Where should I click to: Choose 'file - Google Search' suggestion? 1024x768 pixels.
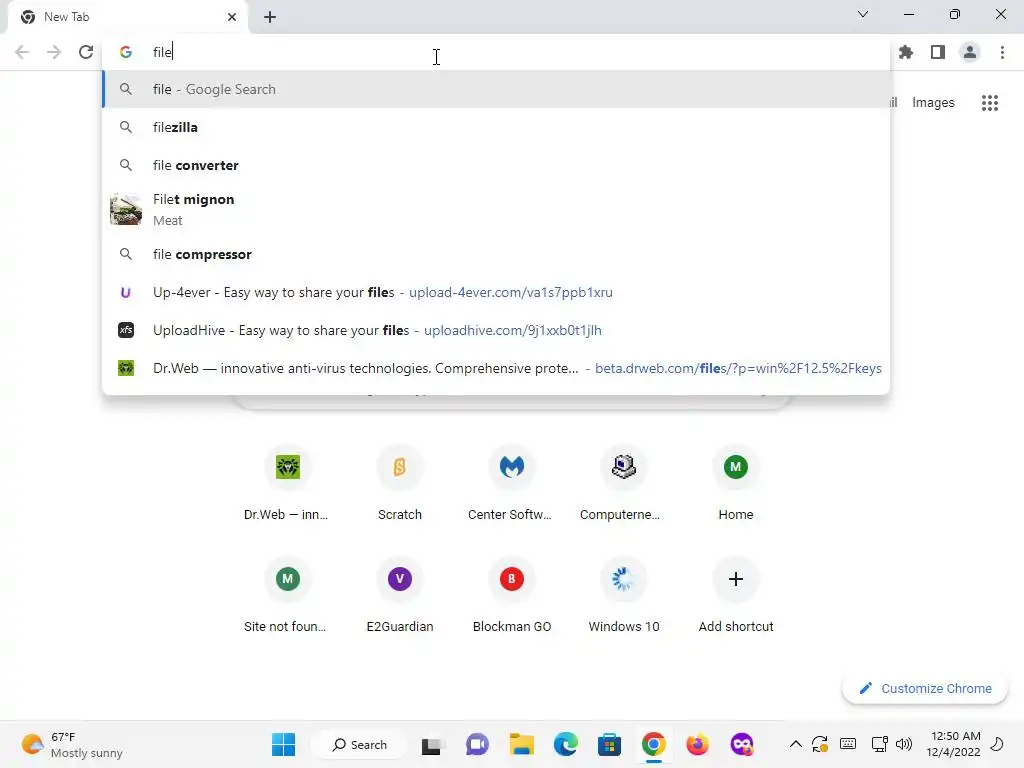tap(496, 89)
